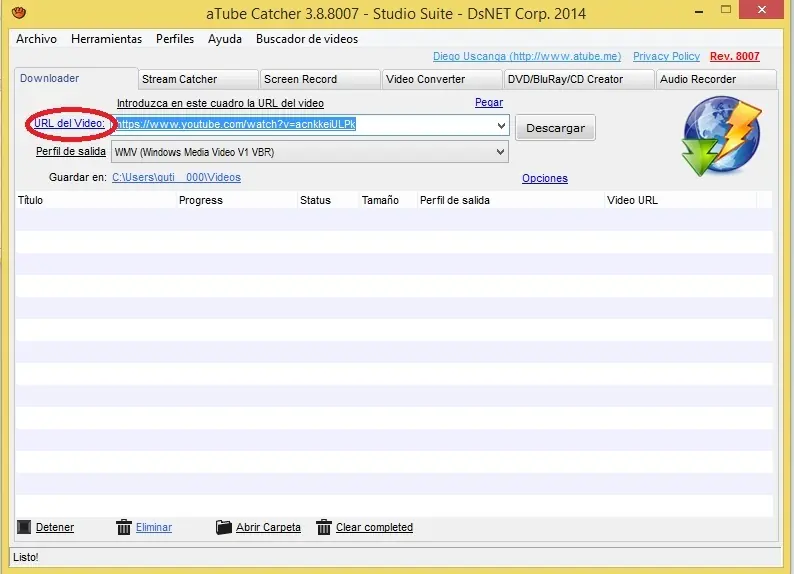
Task: Open the Perfiles menu
Action: pos(175,39)
